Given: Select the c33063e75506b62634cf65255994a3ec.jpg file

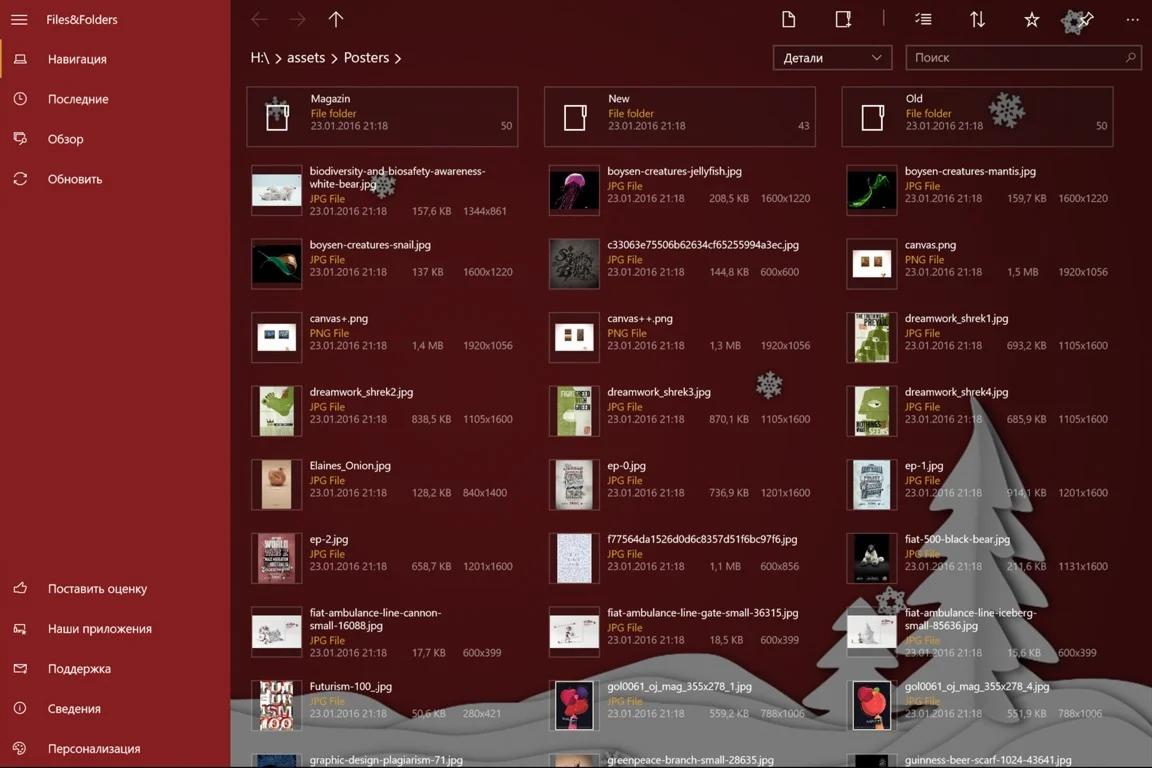Looking at the screenshot, I should [680, 263].
